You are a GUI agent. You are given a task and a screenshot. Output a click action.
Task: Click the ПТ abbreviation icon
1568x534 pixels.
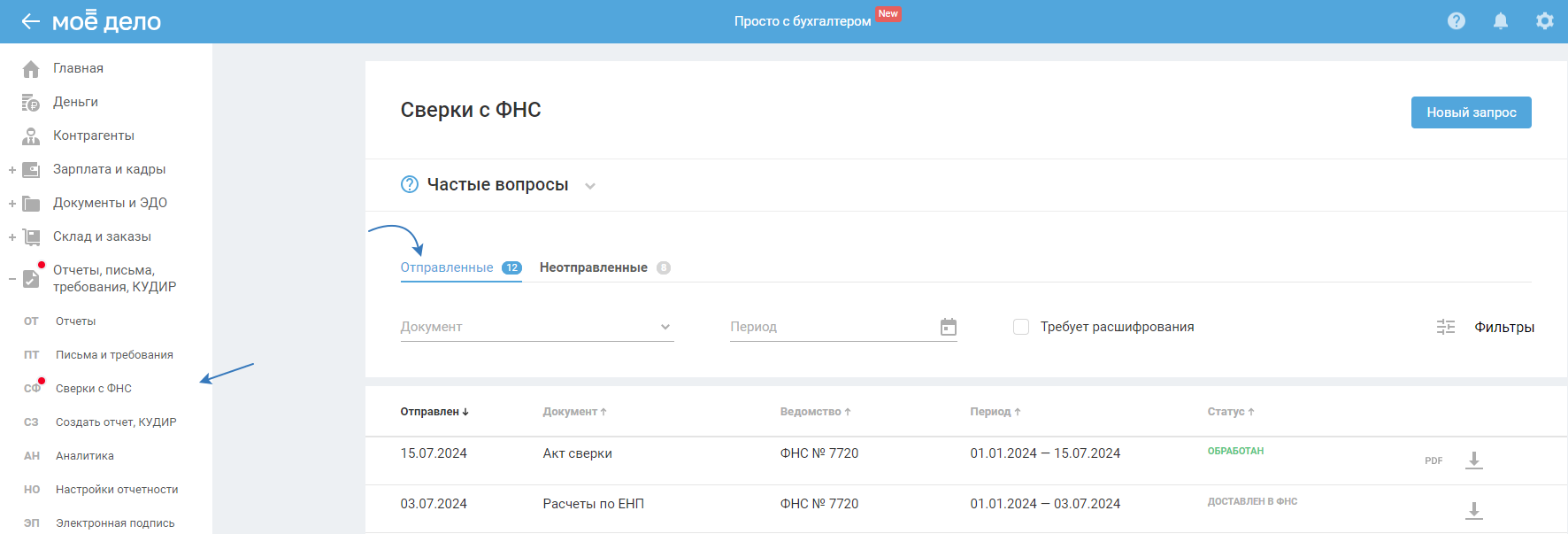coord(31,355)
